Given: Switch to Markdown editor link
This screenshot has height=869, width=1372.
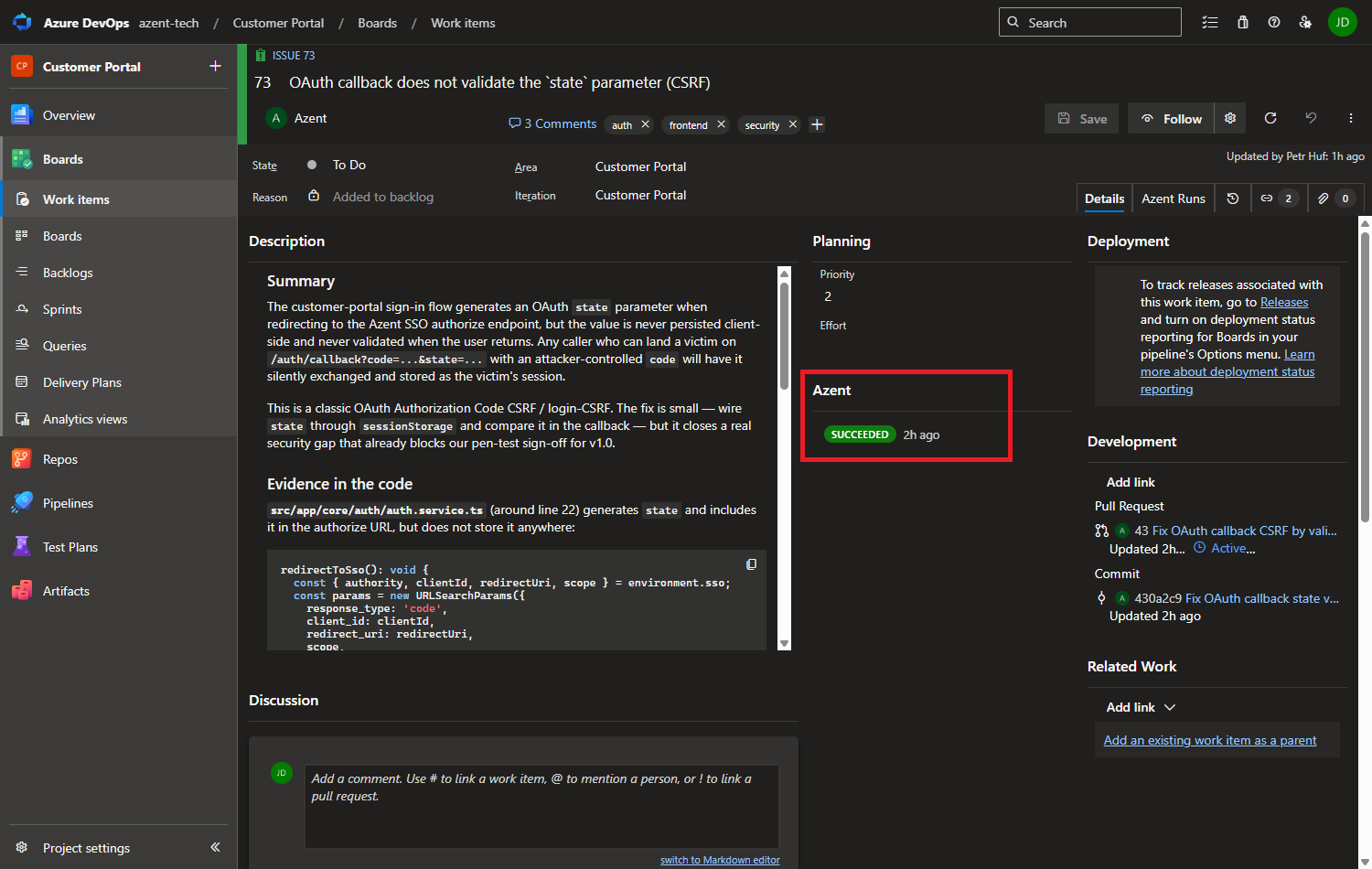Looking at the screenshot, I should tap(720, 860).
